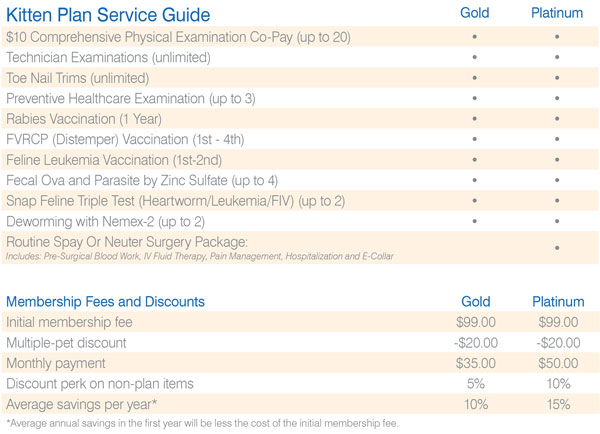
Task: Click Platinum dot for Feline Leukemia Vaccination
Action: (x=557, y=160)
